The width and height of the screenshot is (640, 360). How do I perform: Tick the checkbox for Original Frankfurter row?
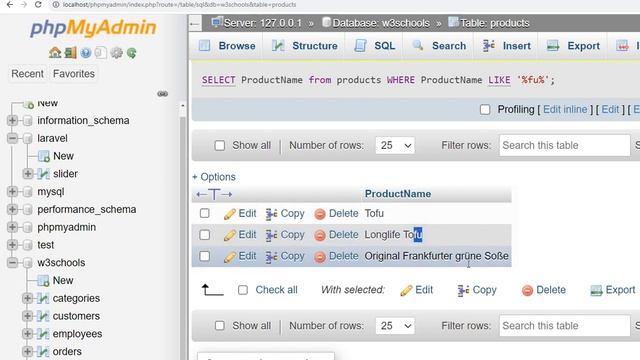tap(204, 256)
